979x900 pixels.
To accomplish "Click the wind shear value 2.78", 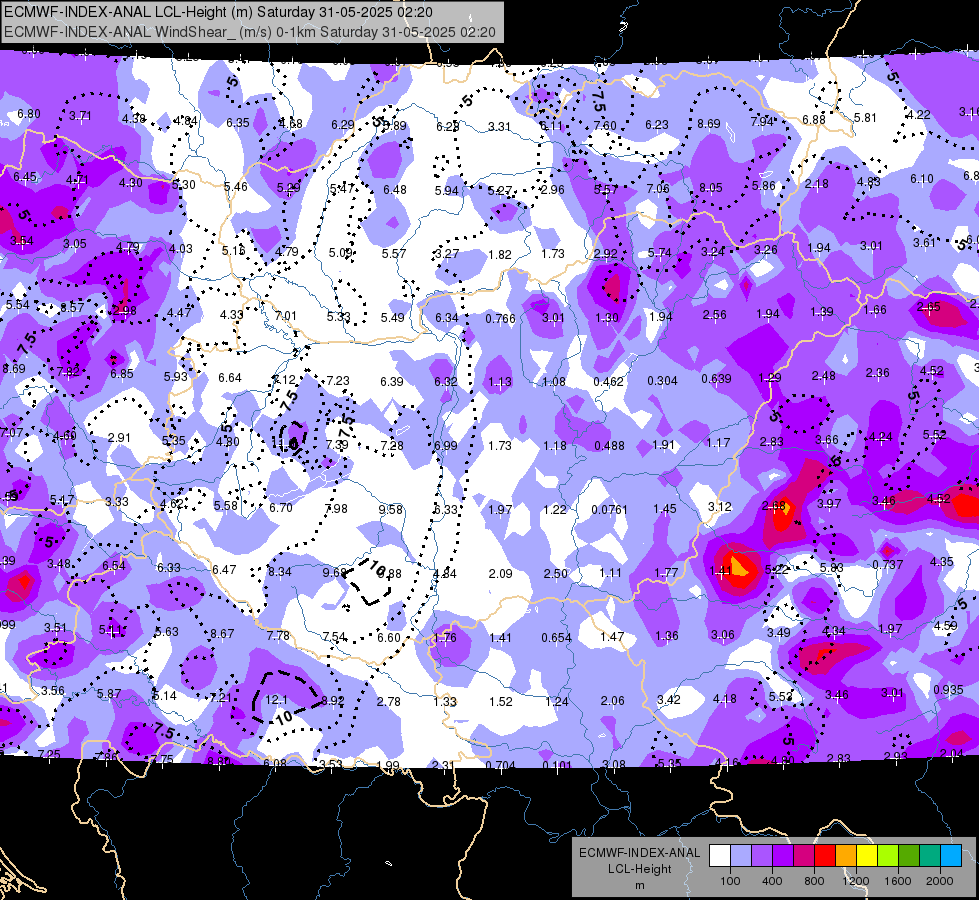I will 388,702.
